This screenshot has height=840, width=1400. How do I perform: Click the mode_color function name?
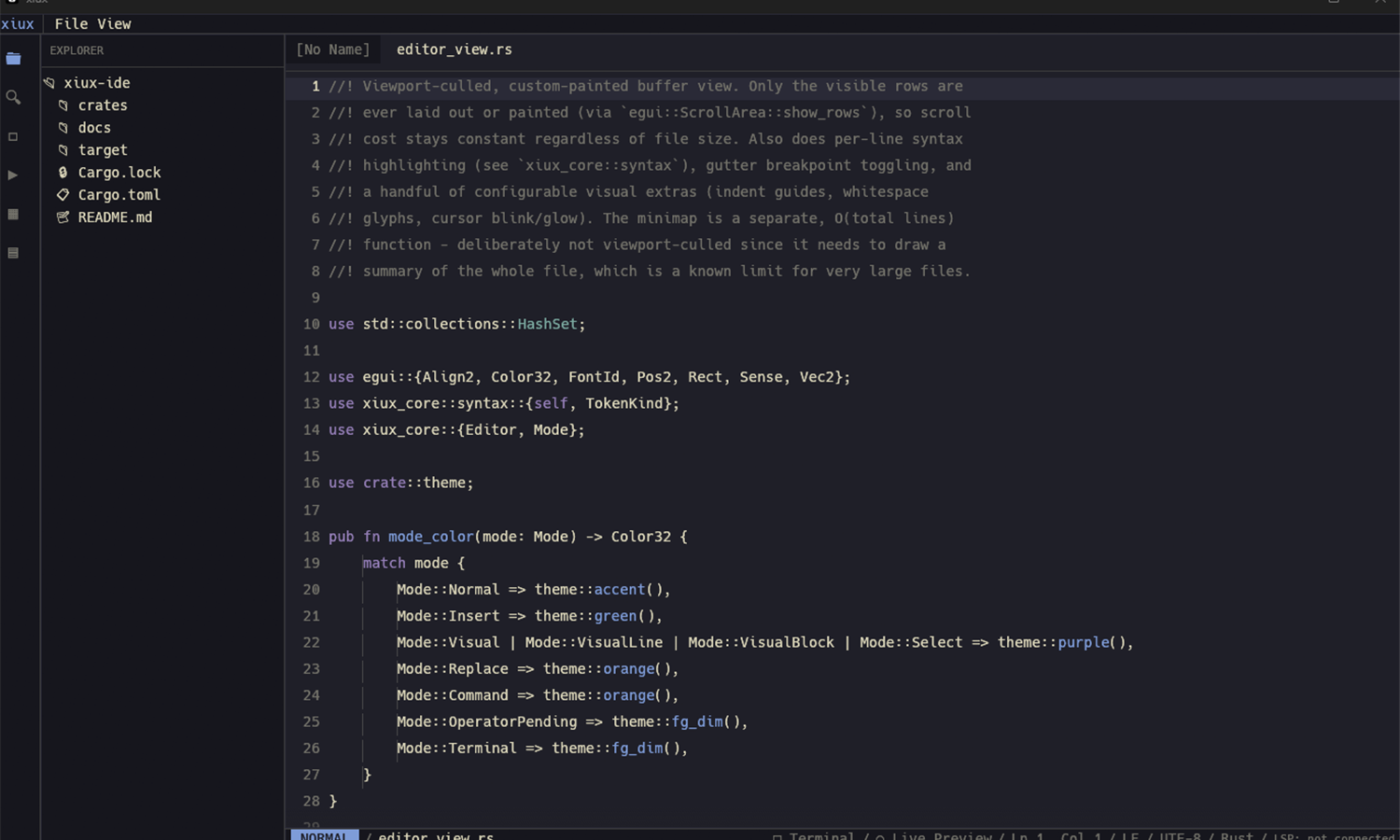pos(430,537)
